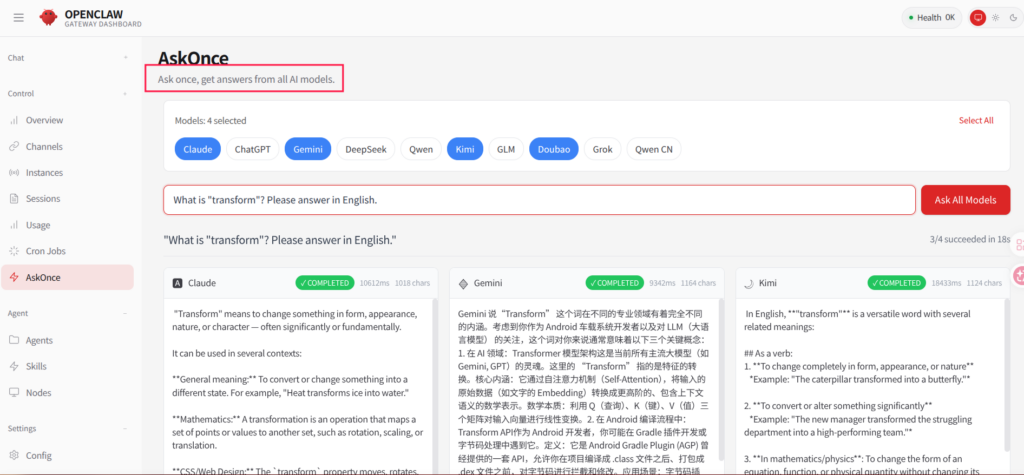The image size is (1024, 475).
Task: Deselect the Kimi model chip
Action: pos(465,149)
